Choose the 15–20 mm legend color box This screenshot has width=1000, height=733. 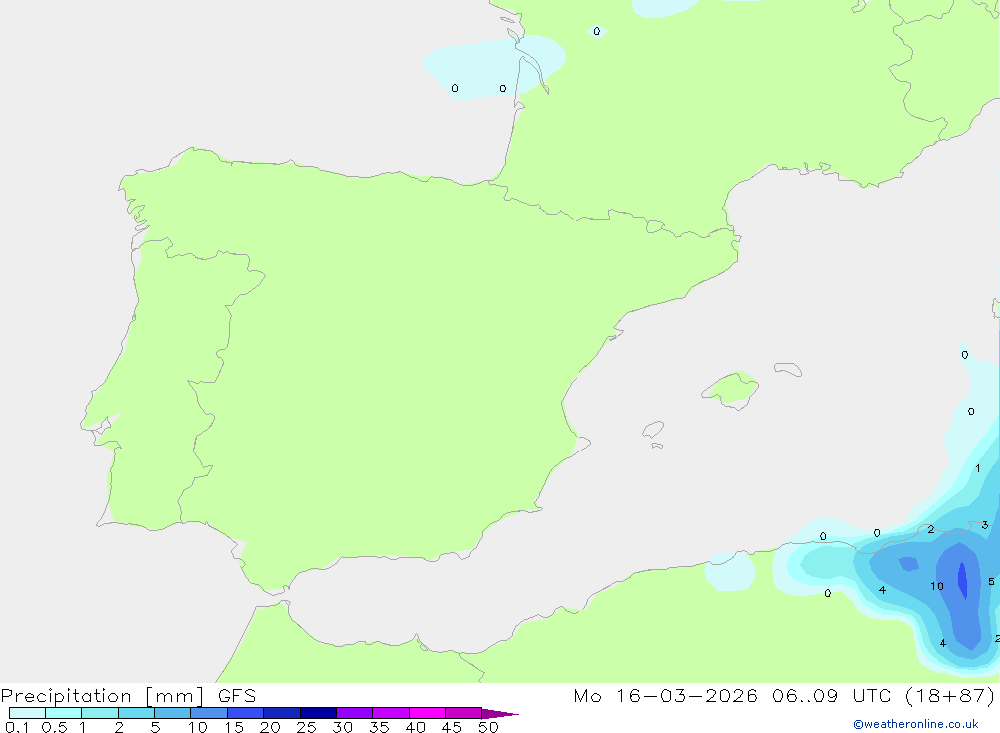coord(245,713)
